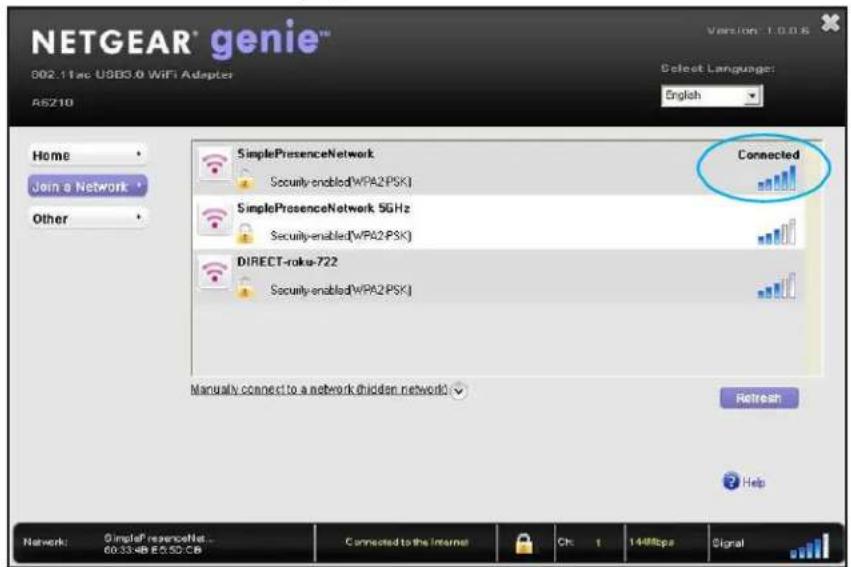Open the Home menu
851x567 pixels.
pos(87,155)
